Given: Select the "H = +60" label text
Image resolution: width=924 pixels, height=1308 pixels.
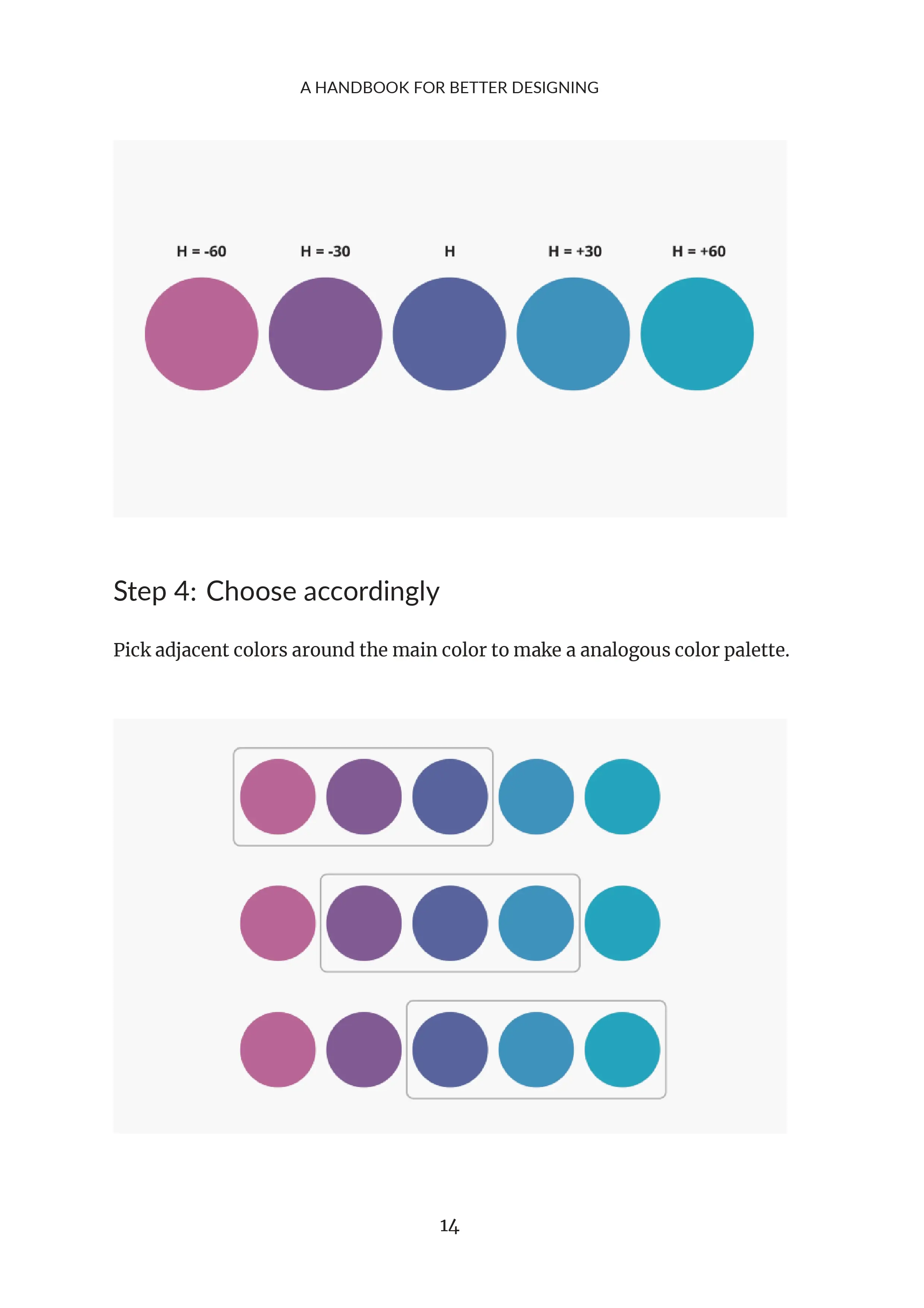Looking at the screenshot, I should coord(699,251).
